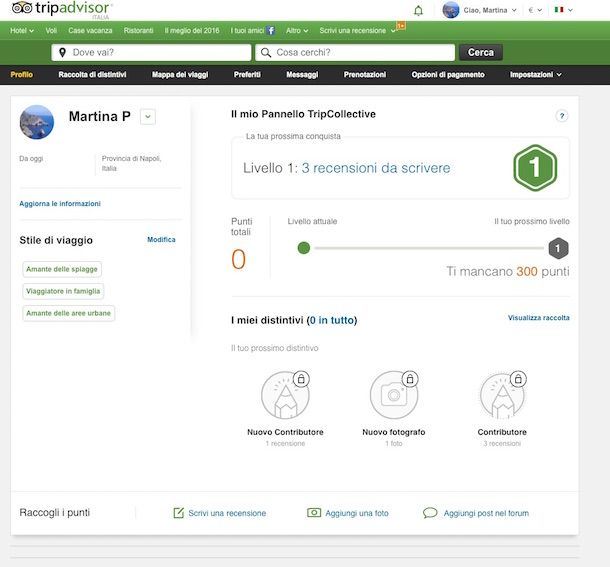Click the location pin icon in Dove vai field
This screenshot has height=567, width=610.
tap(62, 53)
